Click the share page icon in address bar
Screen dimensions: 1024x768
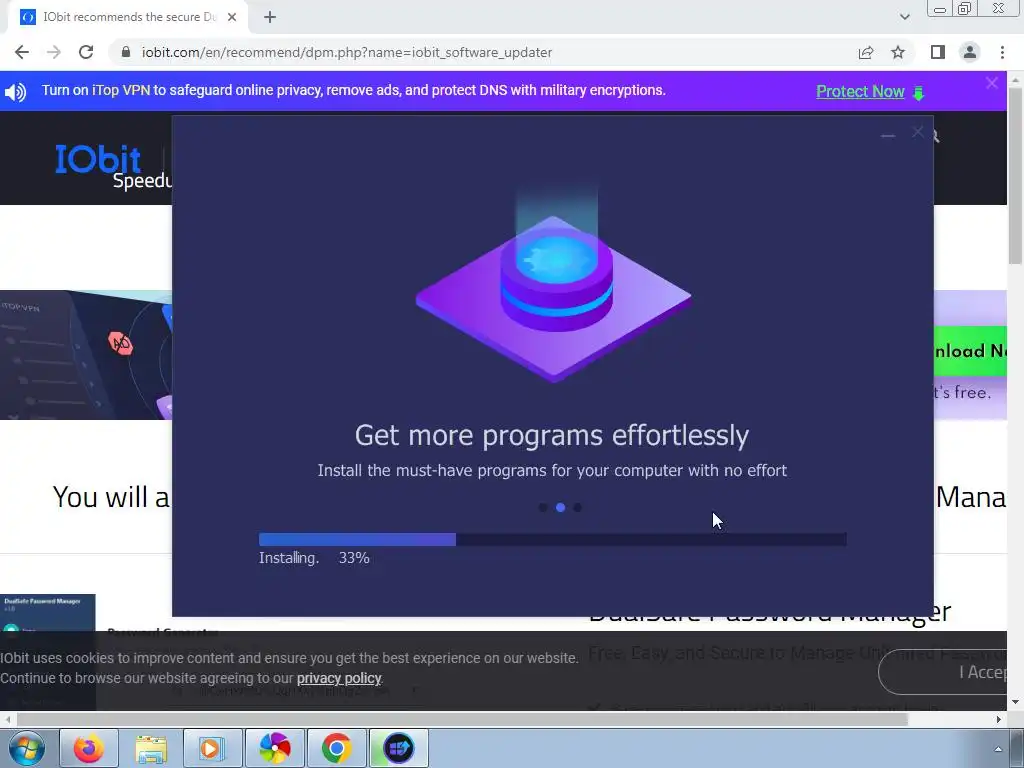coord(866,52)
